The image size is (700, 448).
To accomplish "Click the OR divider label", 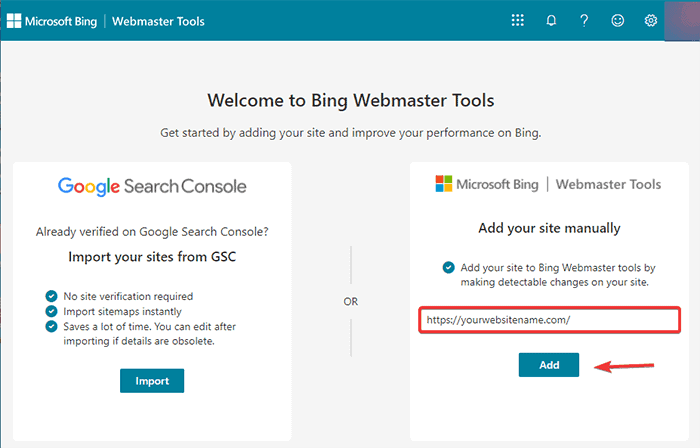I will 350,301.
